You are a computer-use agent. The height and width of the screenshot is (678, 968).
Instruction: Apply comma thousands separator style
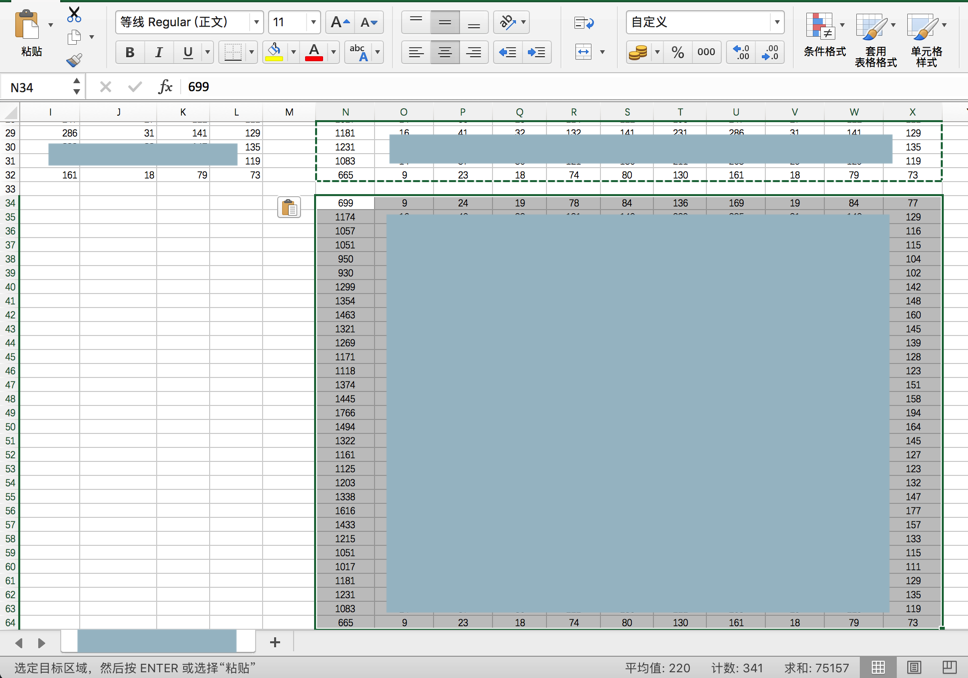pos(706,52)
